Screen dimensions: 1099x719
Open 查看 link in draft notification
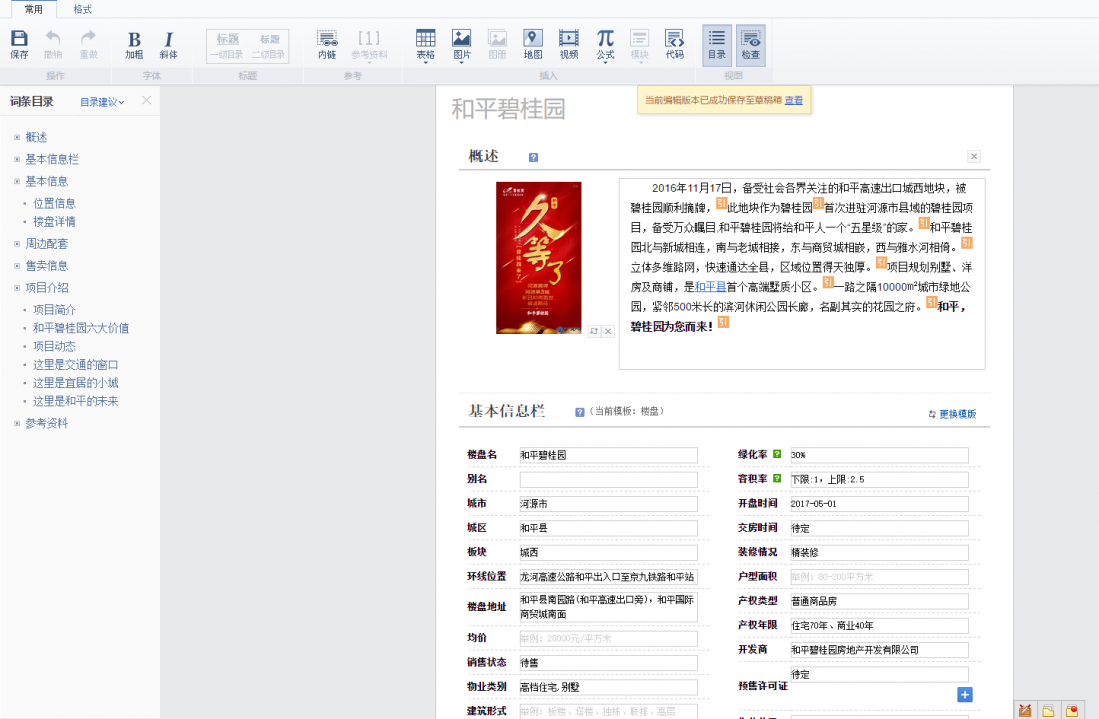coord(793,100)
